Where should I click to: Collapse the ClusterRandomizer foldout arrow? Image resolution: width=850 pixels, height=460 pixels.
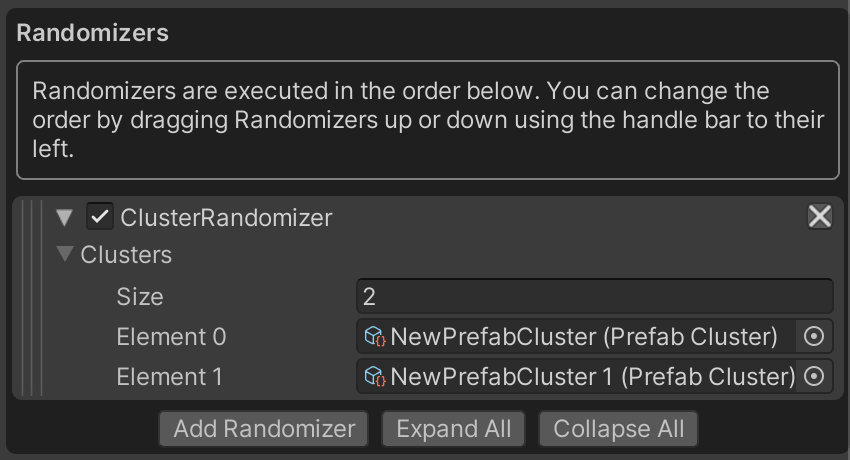click(65, 217)
